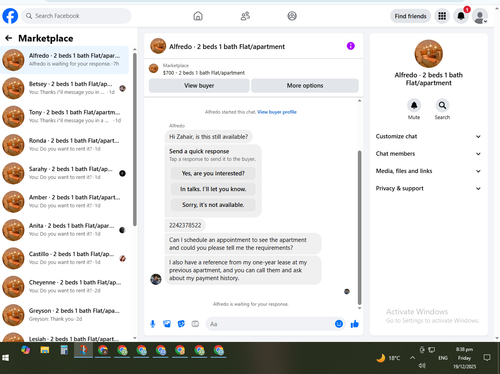Open Greyson conversation in list
This screenshot has height=374, width=500.
64,315
